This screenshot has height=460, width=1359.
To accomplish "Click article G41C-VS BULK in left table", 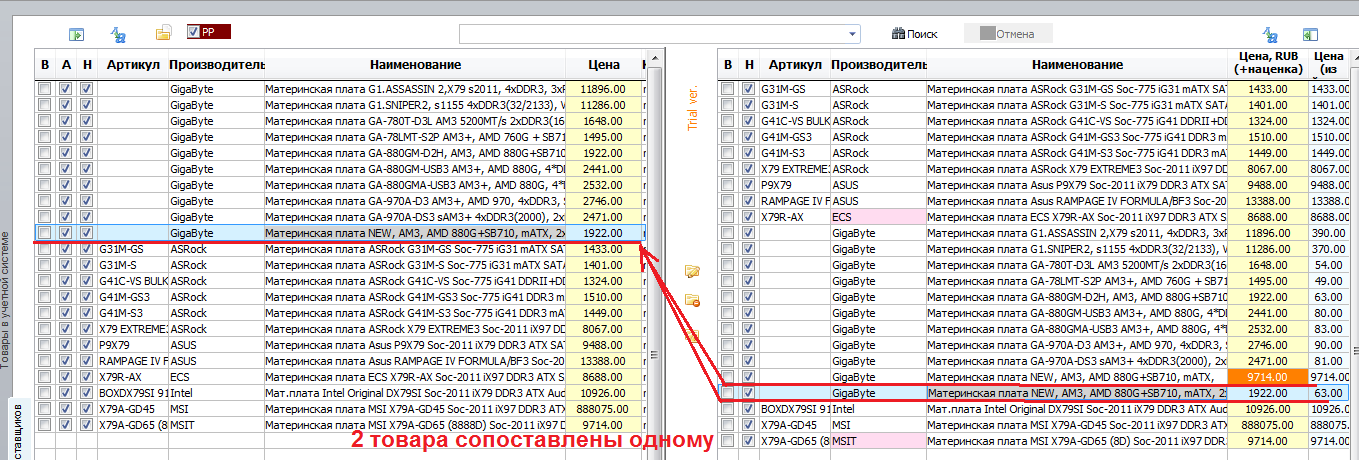I will point(132,281).
